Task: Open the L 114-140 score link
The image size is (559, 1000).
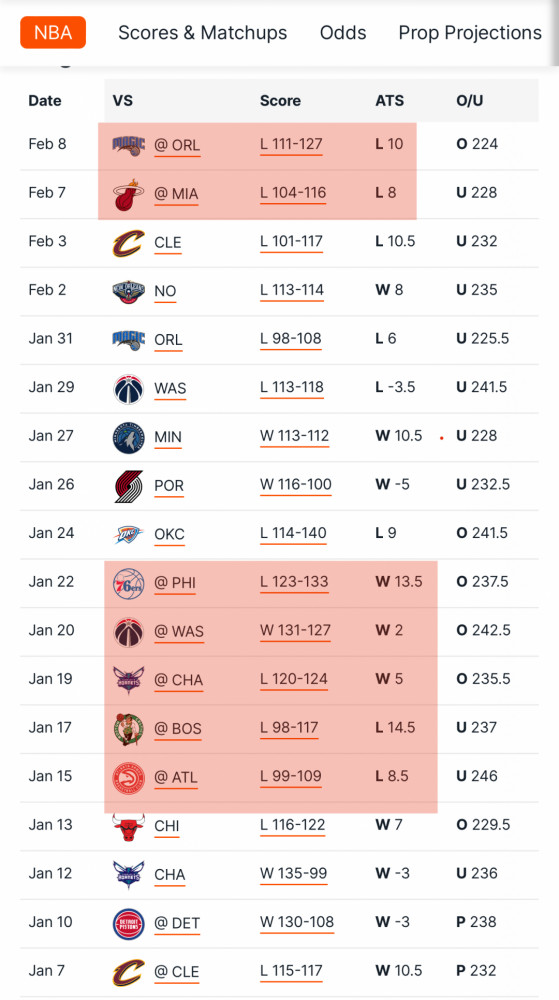Action: pos(293,534)
